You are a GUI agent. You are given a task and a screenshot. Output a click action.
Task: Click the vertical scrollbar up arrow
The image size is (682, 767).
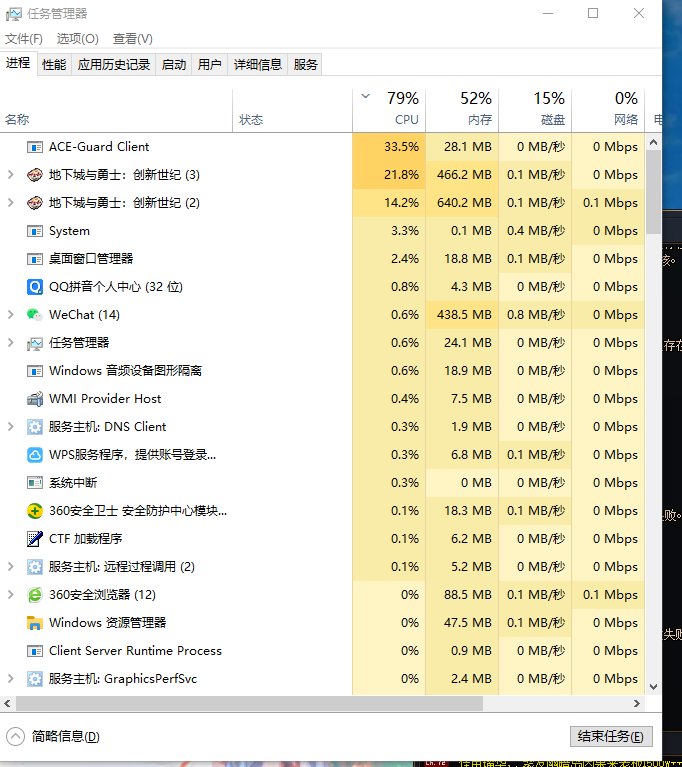click(x=653, y=143)
